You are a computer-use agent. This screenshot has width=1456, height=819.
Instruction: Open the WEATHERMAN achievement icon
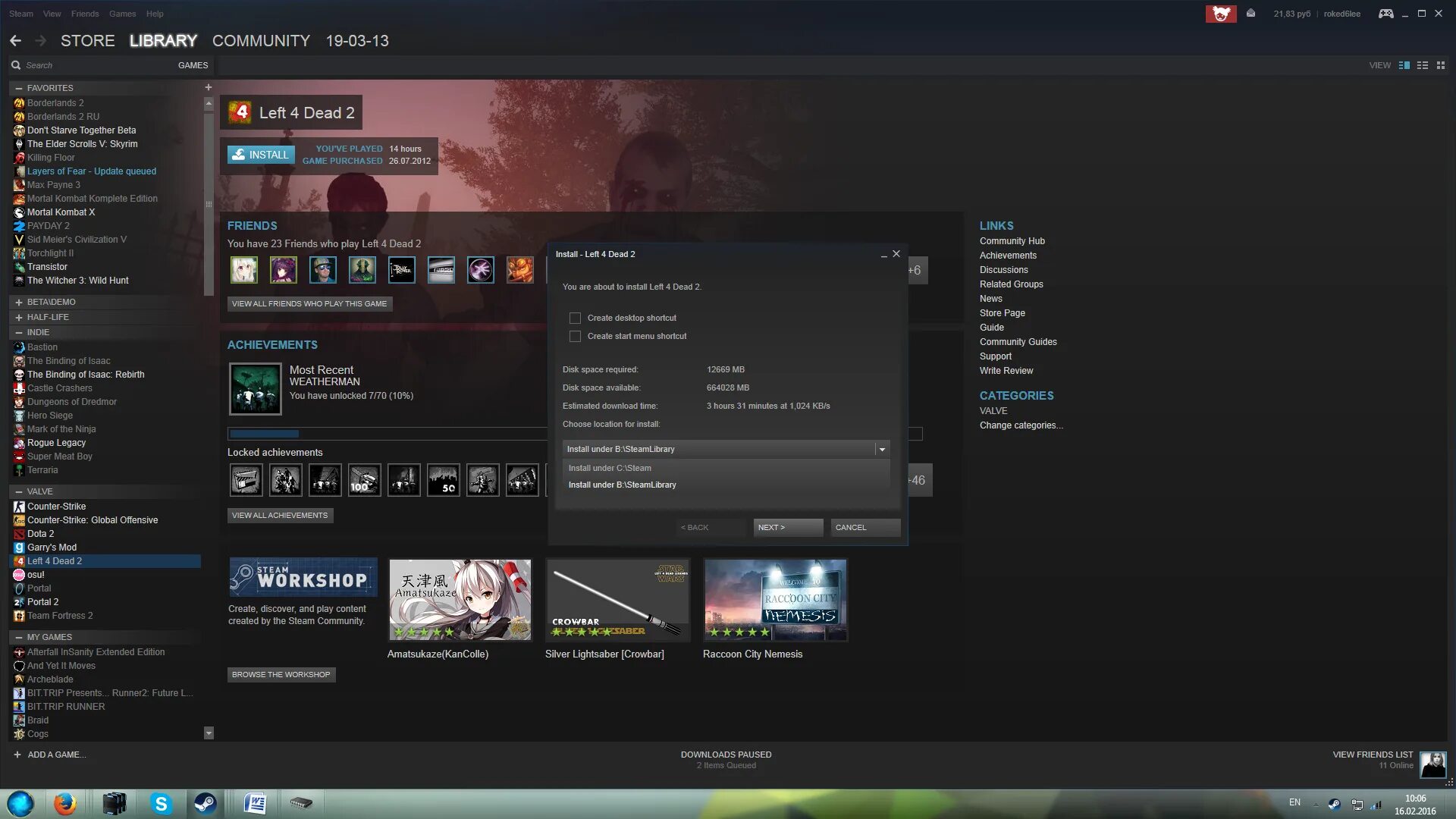256,389
